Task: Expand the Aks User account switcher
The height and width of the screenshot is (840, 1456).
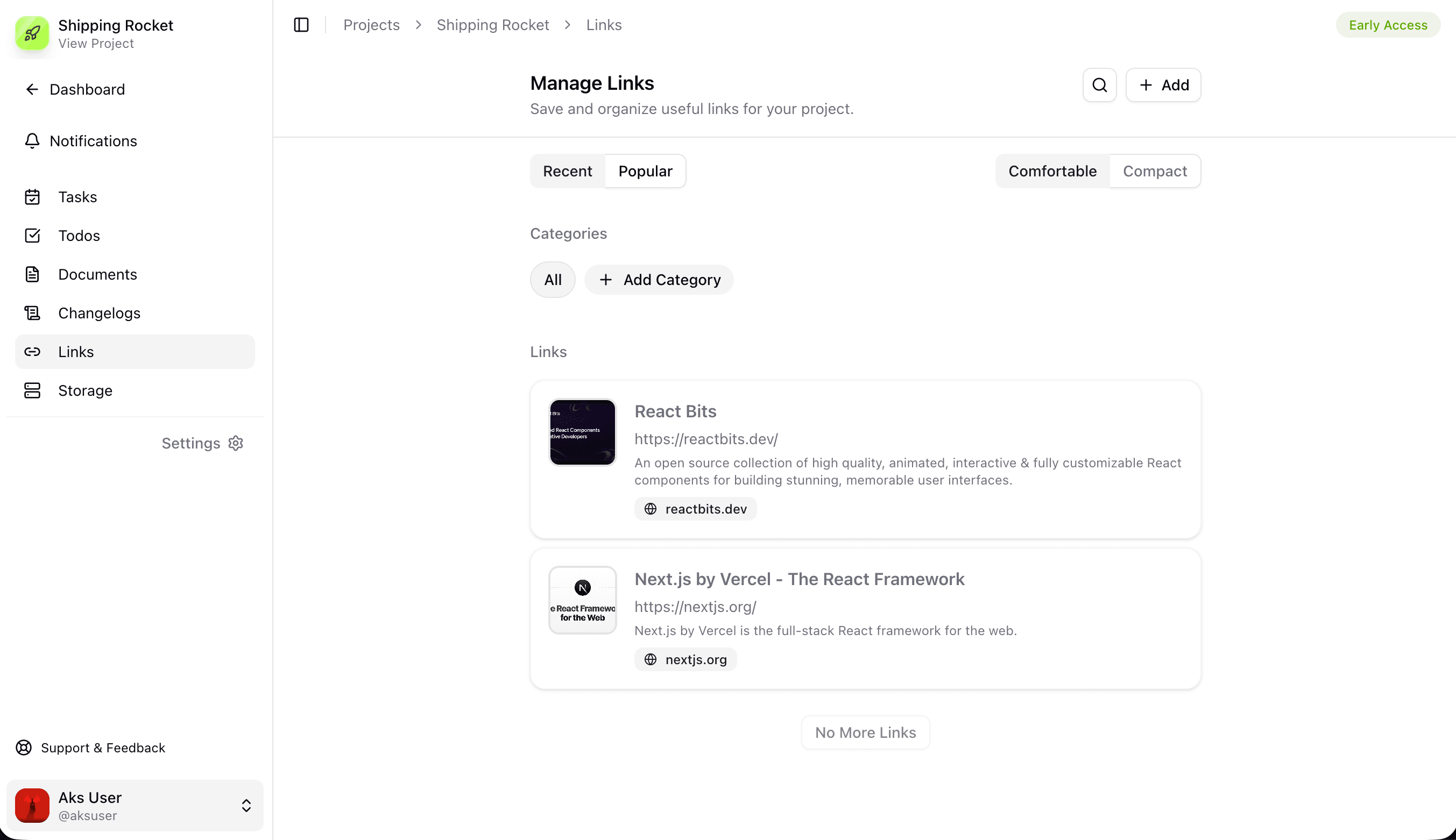Action: [x=246, y=806]
